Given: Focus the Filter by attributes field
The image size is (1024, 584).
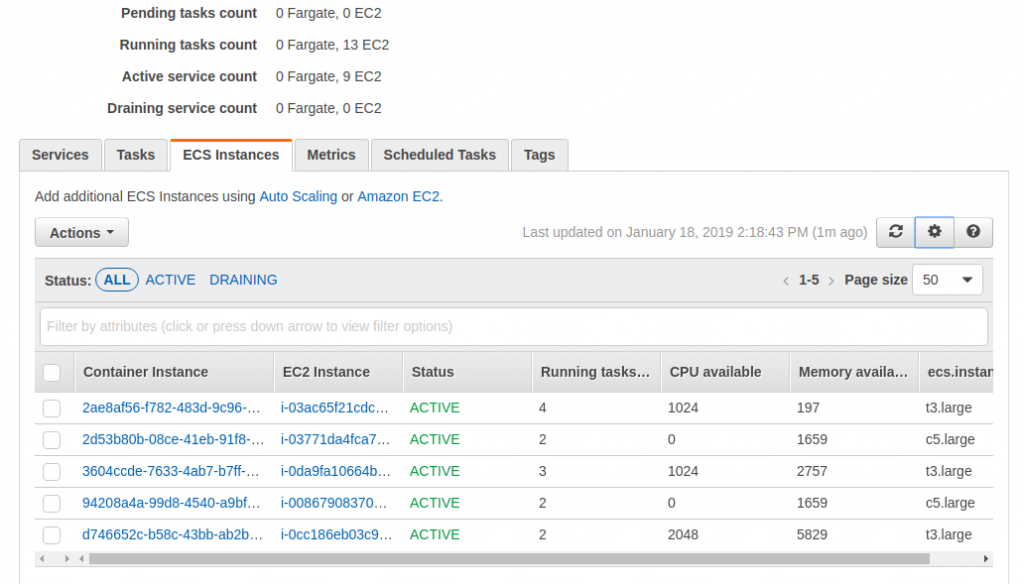Looking at the screenshot, I should (513, 327).
